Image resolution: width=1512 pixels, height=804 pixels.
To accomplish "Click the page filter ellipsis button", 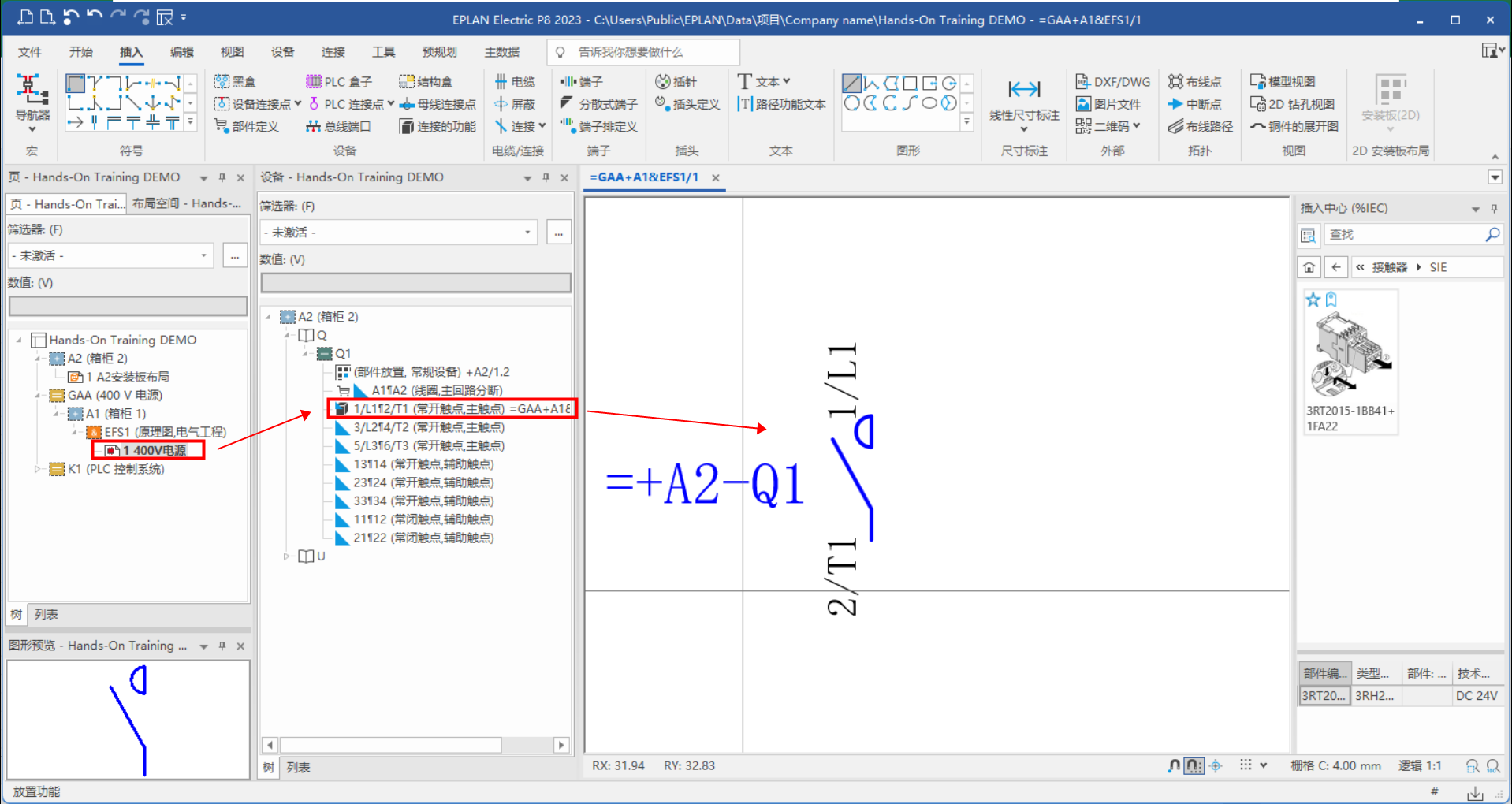I will (x=235, y=255).
